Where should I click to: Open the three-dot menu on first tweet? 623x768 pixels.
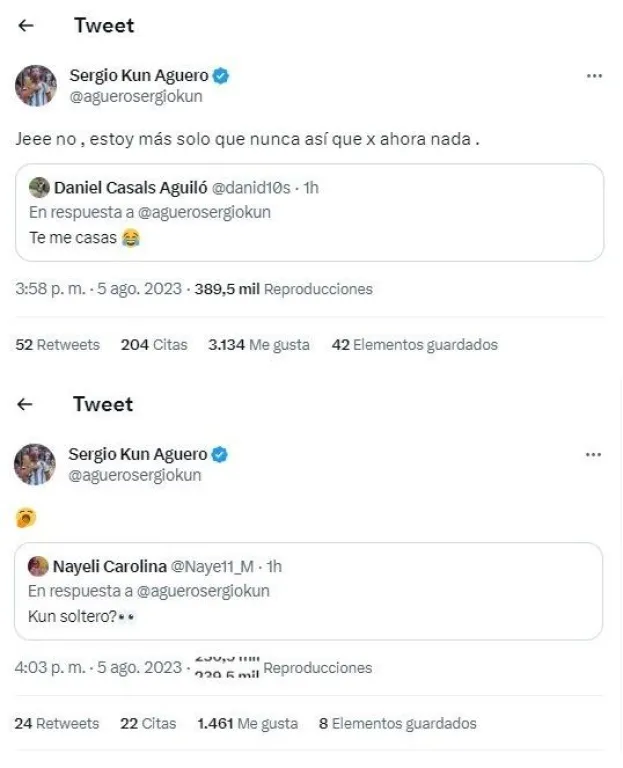(x=594, y=77)
